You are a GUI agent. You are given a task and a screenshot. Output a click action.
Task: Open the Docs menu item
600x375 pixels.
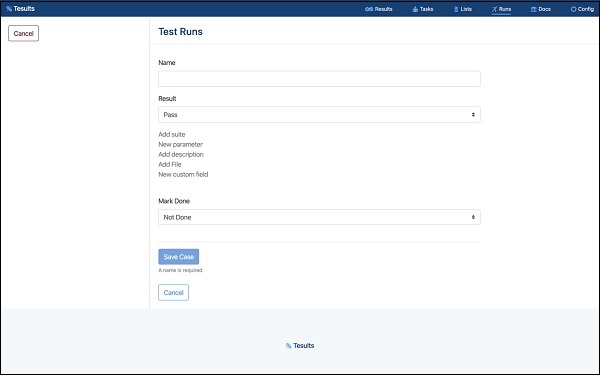[541, 9]
